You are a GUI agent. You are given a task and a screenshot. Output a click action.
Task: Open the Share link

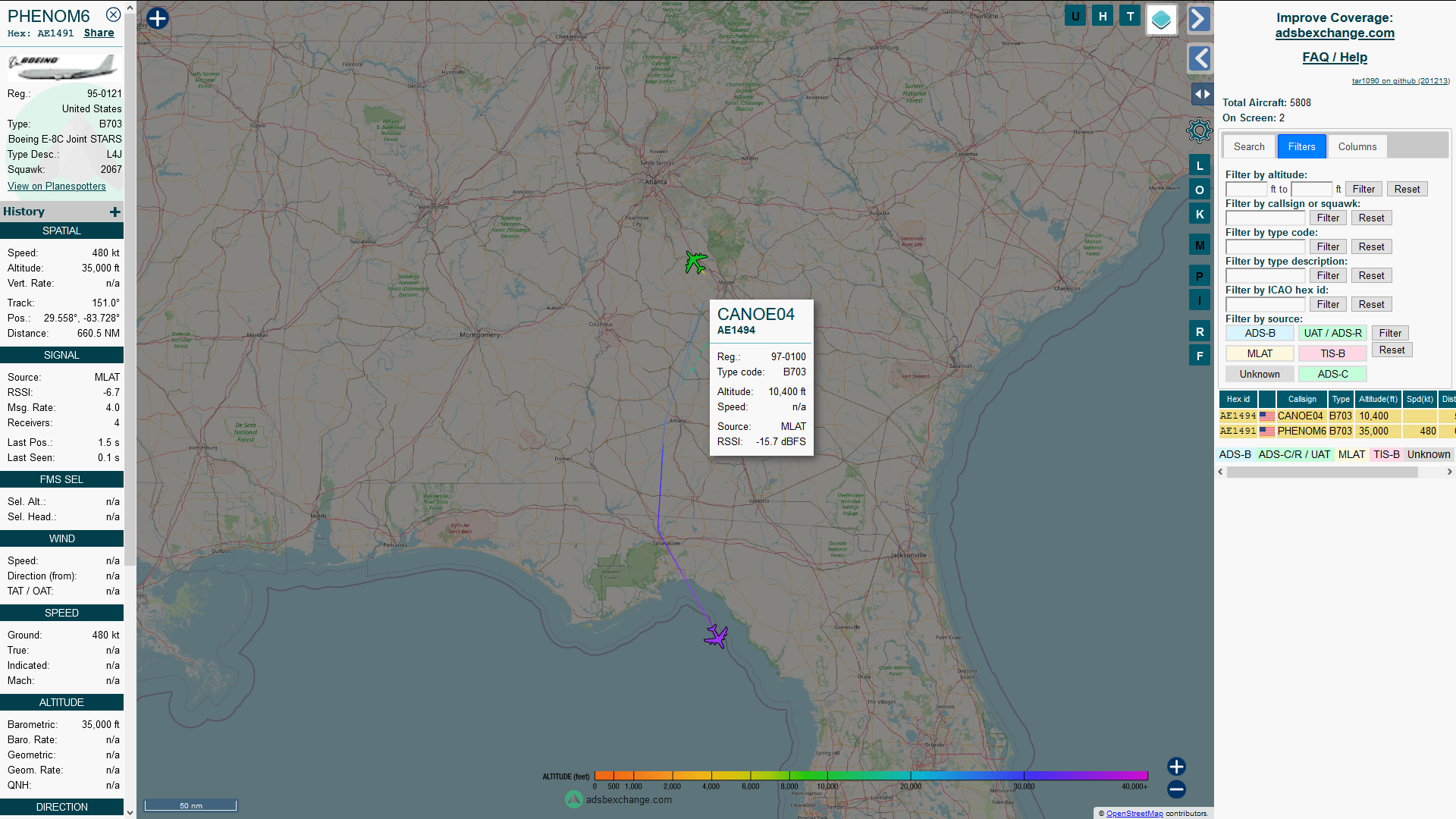(x=99, y=33)
